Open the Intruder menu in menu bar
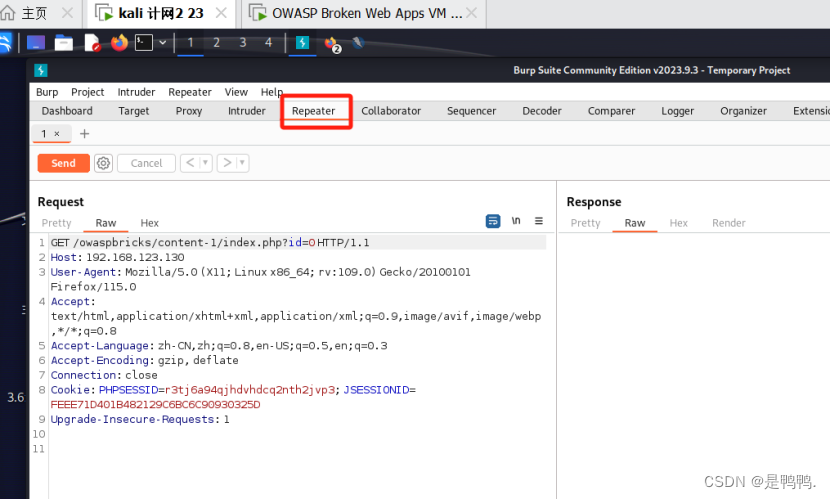This screenshot has width=831, height=499. [136, 92]
